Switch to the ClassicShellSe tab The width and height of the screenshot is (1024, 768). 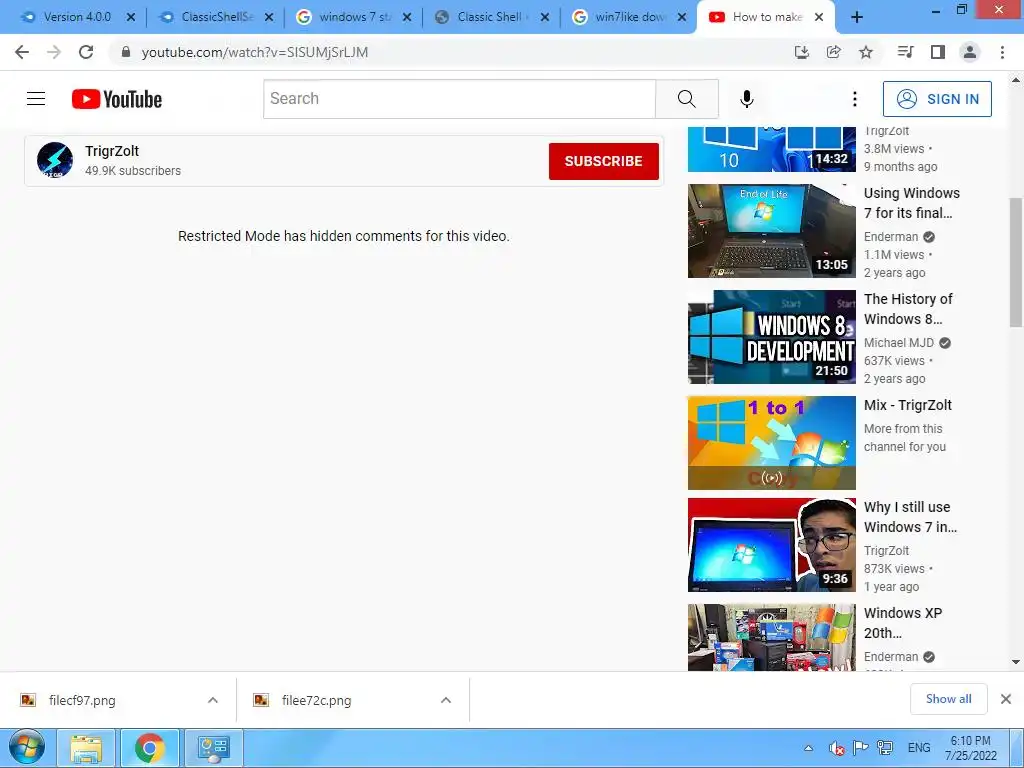click(x=216, y=17)
